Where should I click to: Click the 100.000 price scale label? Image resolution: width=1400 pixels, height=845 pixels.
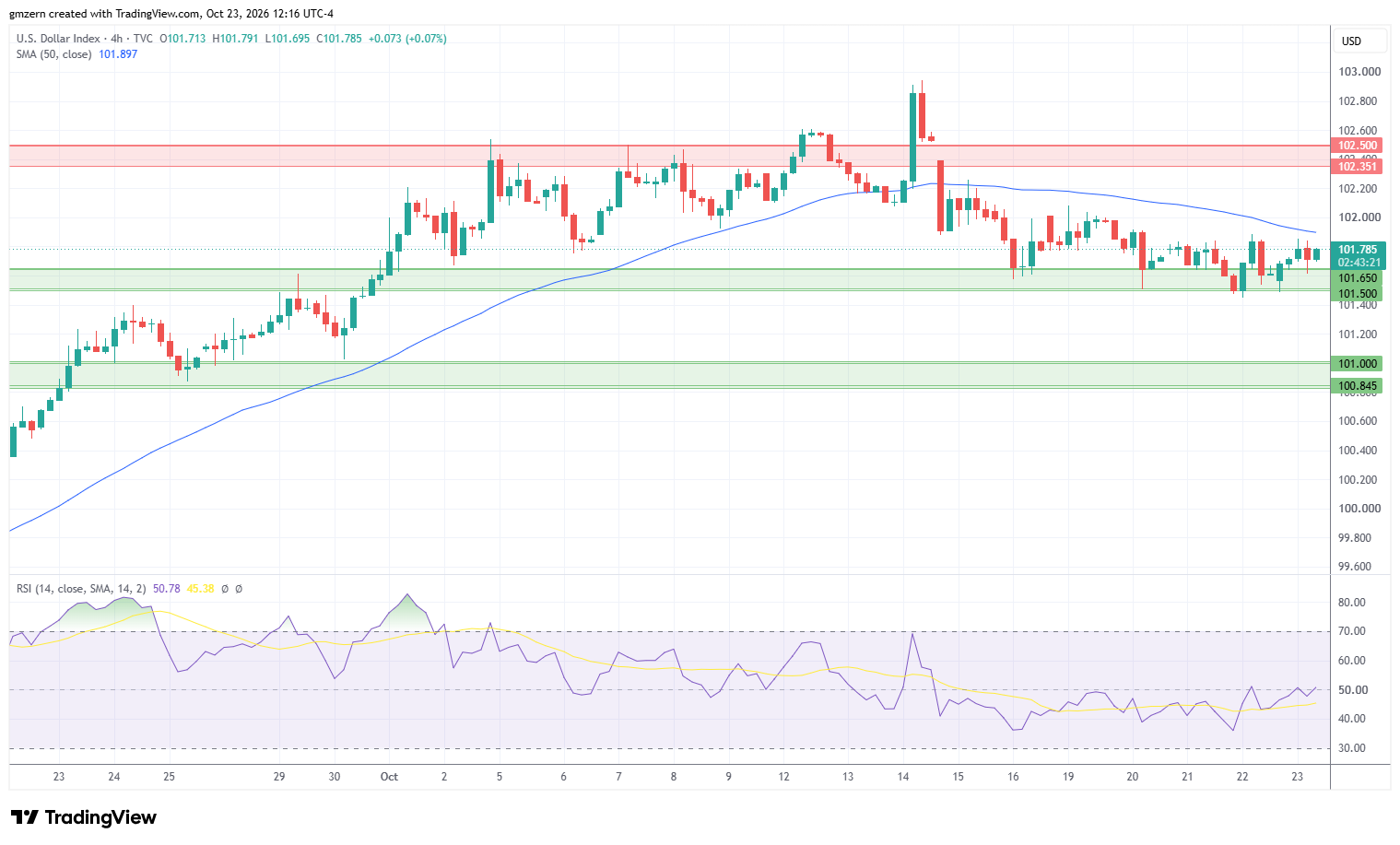click(x=1359, y=509)
